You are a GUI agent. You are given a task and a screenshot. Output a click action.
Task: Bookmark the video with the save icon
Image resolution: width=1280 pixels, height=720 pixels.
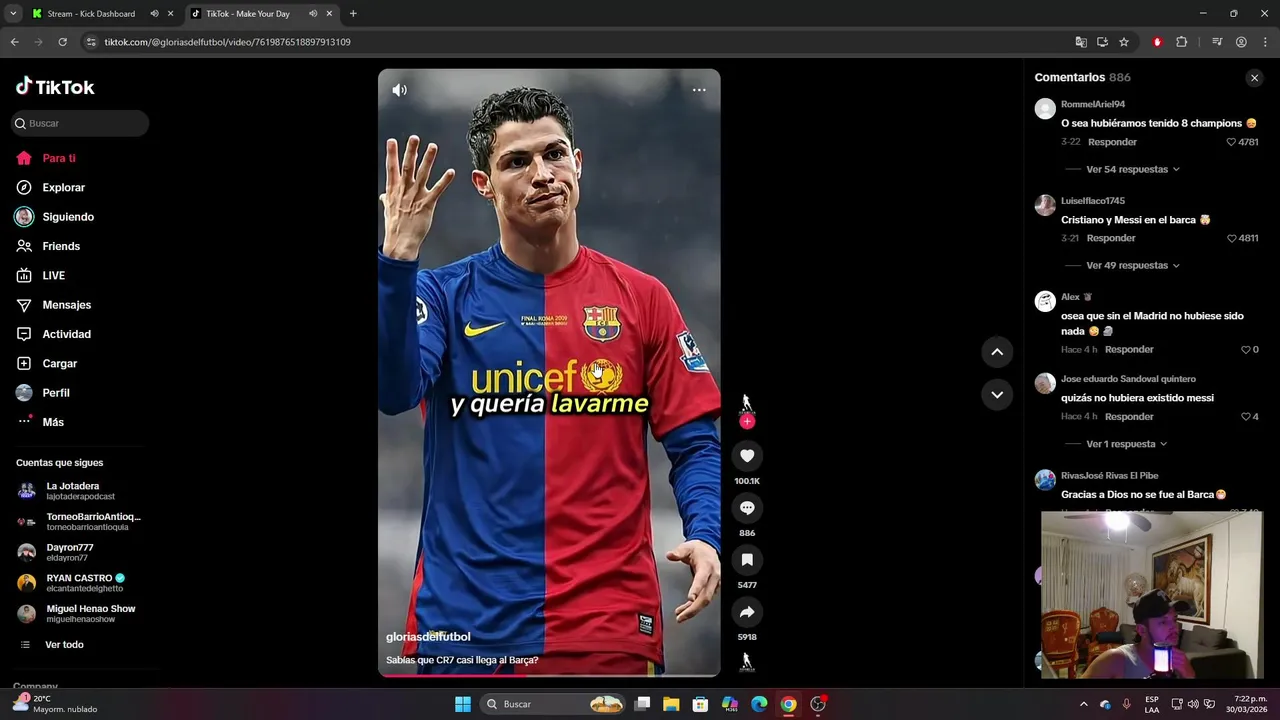747,560
